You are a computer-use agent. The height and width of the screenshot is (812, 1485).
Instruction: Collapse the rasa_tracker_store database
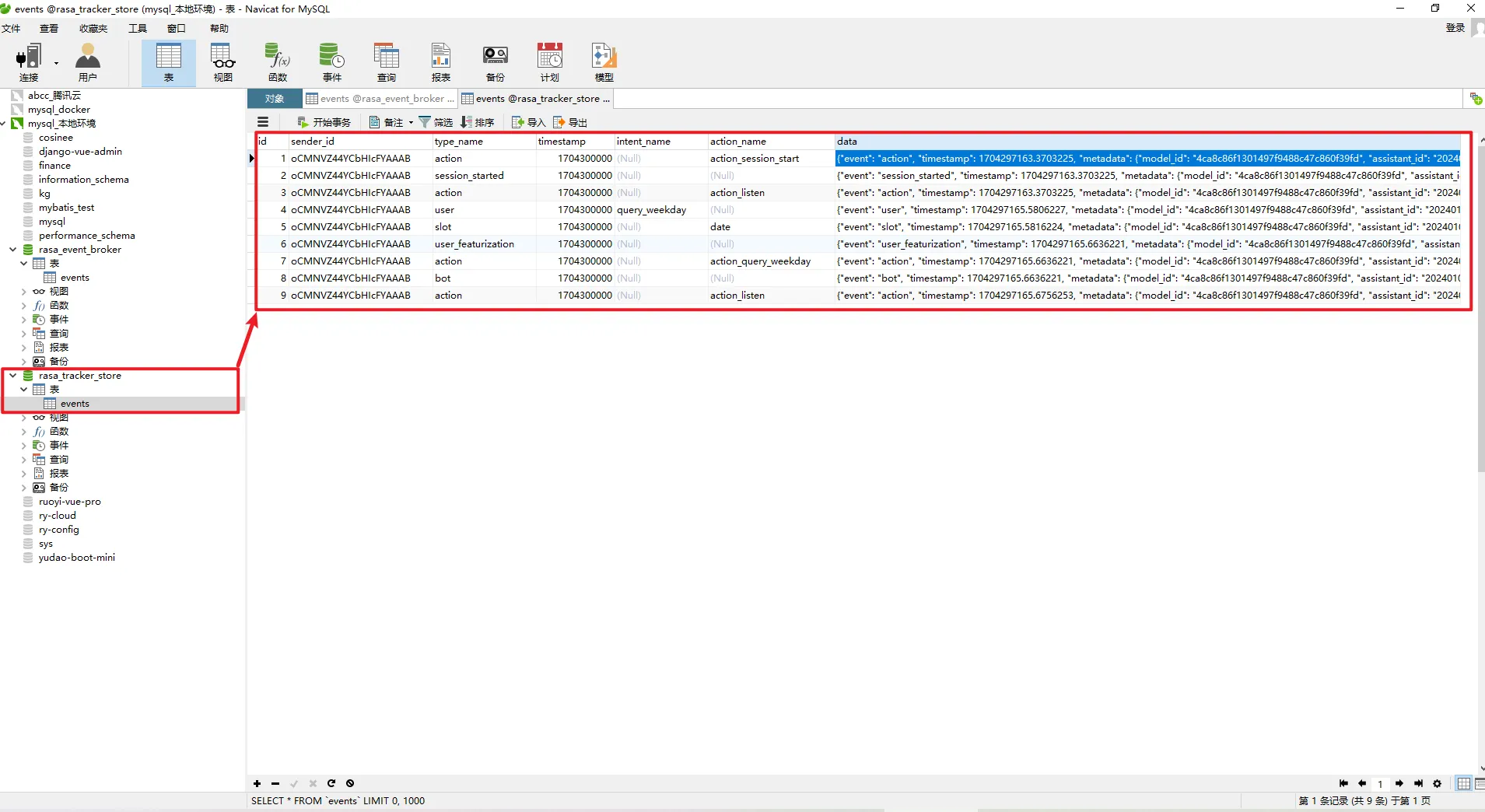(13, 376)
